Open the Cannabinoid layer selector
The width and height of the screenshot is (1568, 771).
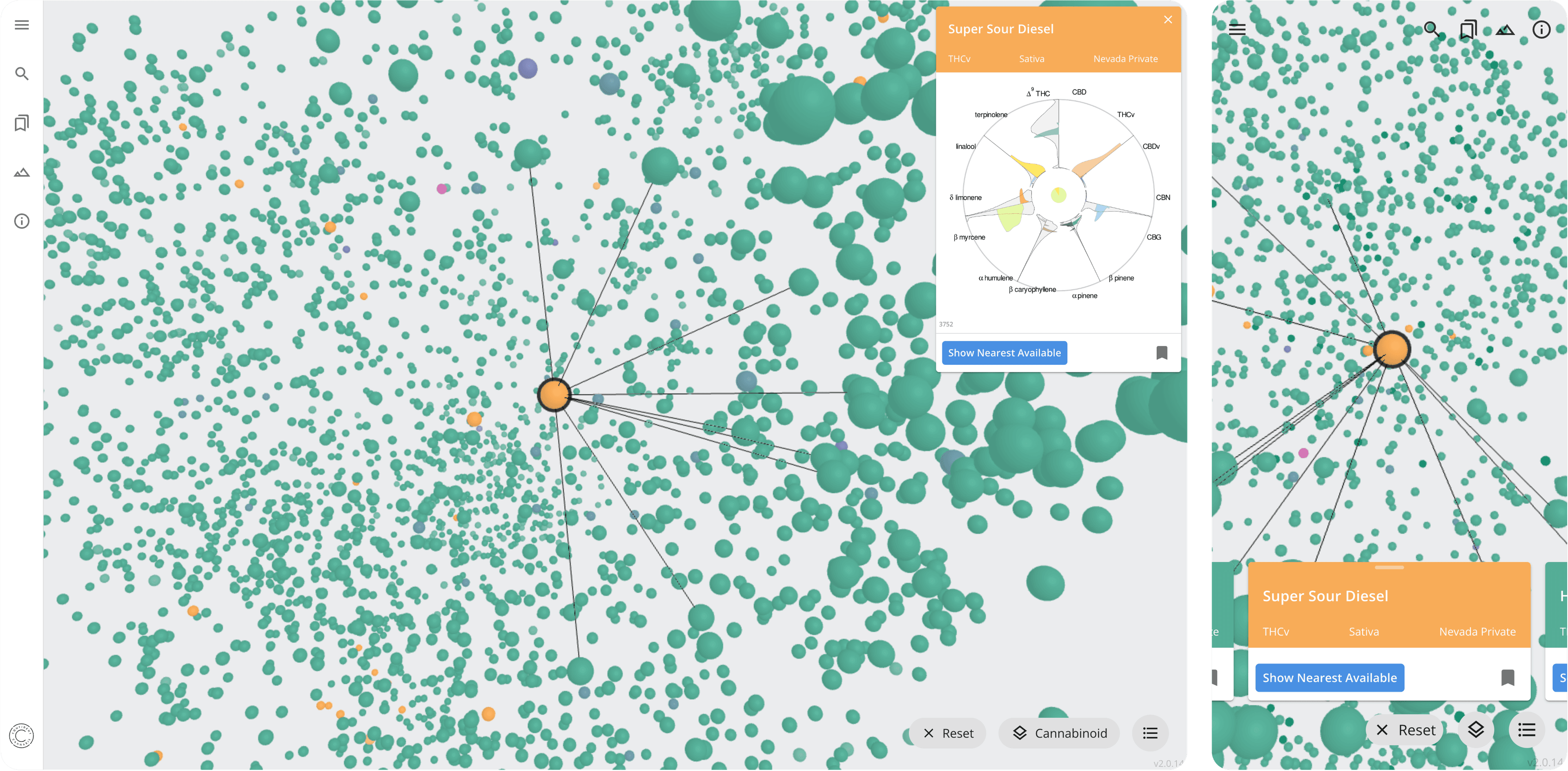pyautogui.click(x=1059, y=733)
